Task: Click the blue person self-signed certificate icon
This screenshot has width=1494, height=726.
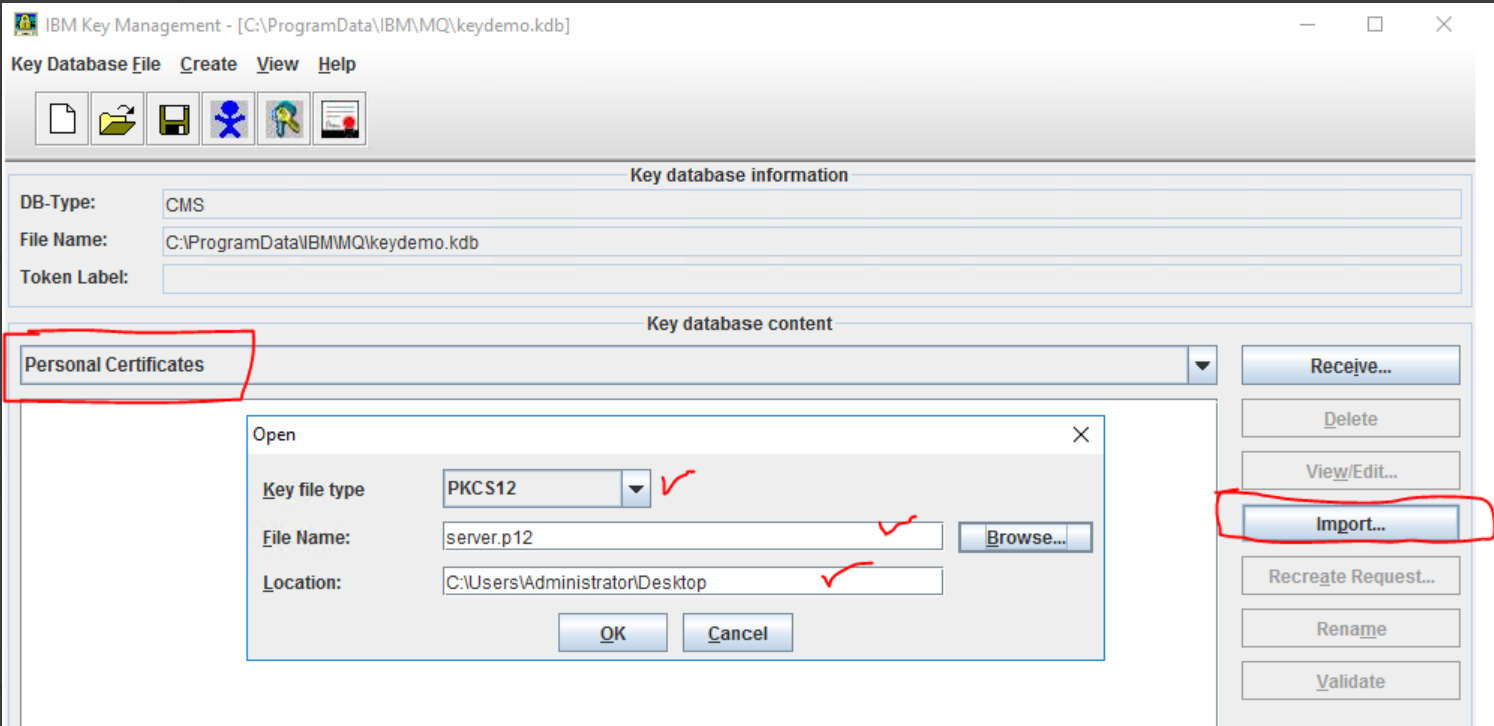Action: [x=229, y=120]
